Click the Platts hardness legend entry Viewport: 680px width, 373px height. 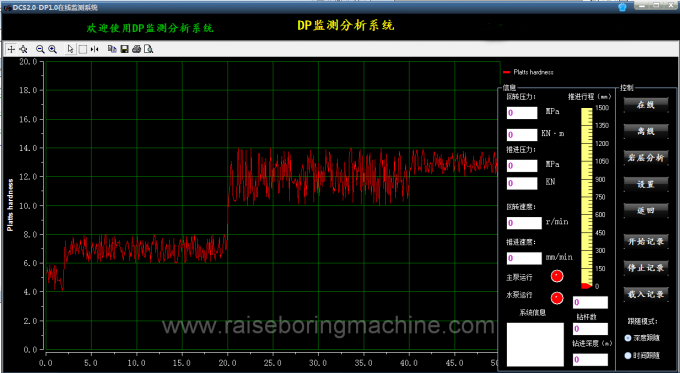coord(528,72)
